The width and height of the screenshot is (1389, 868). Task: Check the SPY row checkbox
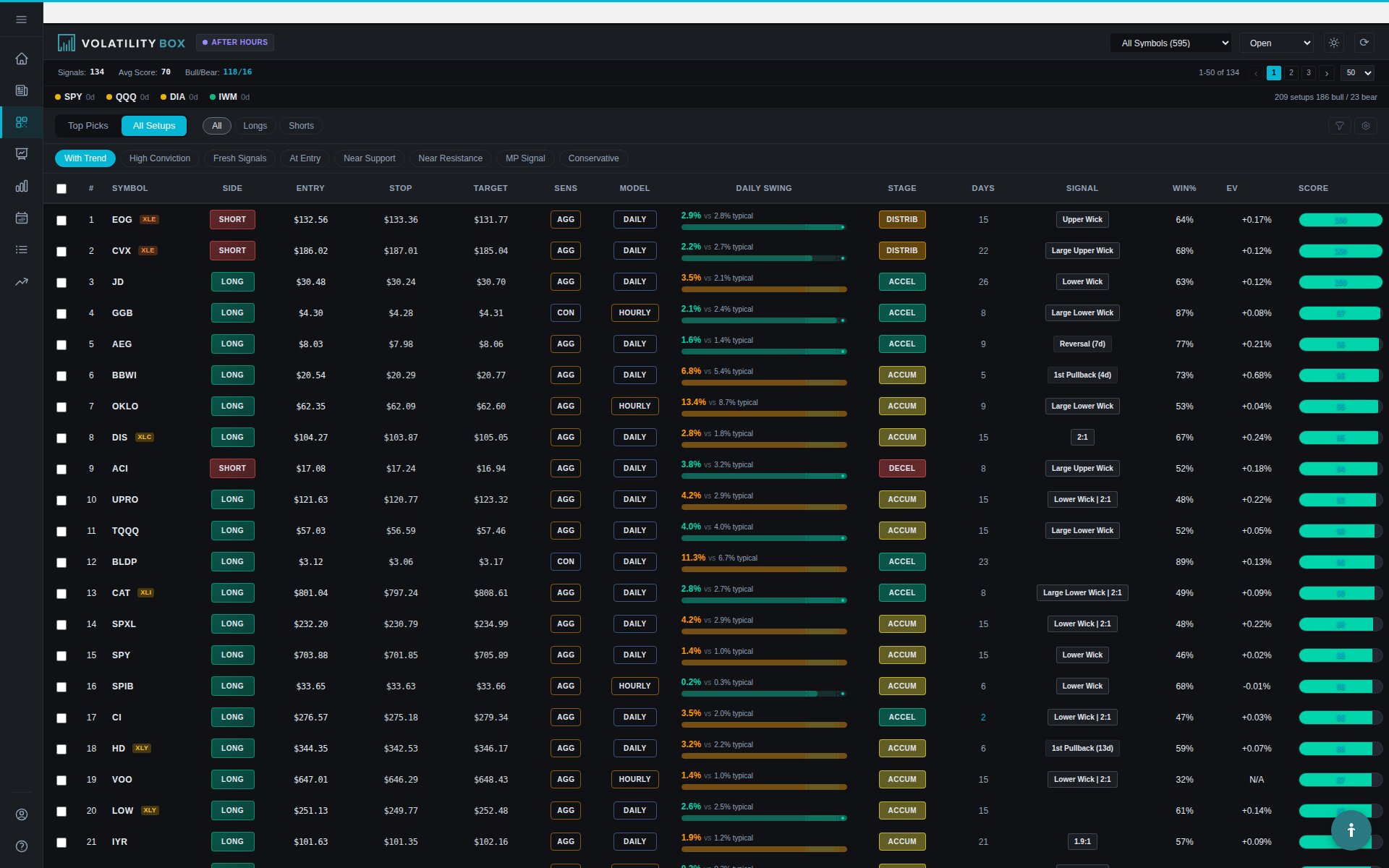pyautogui.click(x=61, y=656)
